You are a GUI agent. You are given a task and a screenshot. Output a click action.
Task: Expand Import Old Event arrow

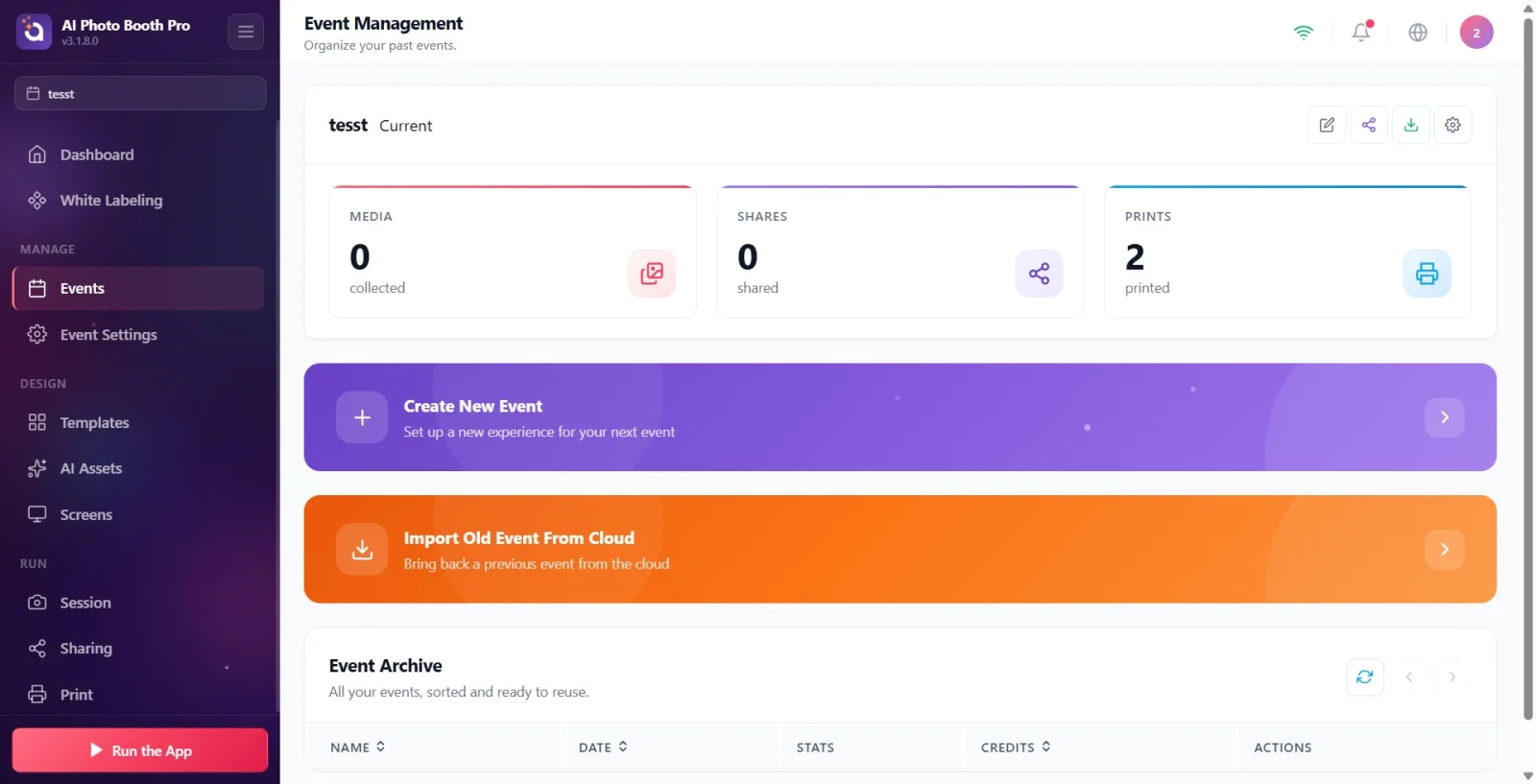click(x=1445, y=549)
